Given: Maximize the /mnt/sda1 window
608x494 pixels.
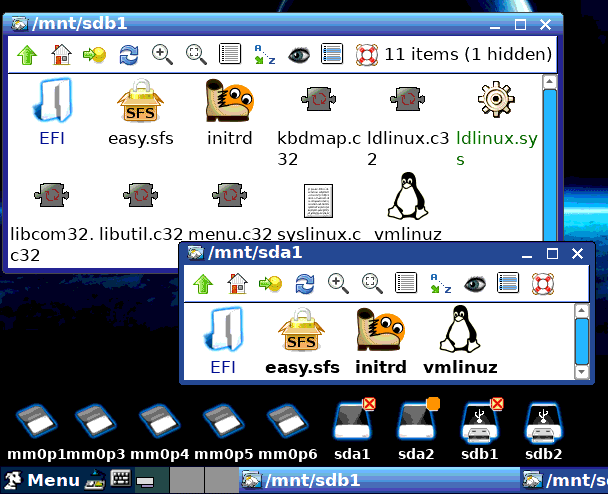Looking at the screenshot, I should point(552,254).
